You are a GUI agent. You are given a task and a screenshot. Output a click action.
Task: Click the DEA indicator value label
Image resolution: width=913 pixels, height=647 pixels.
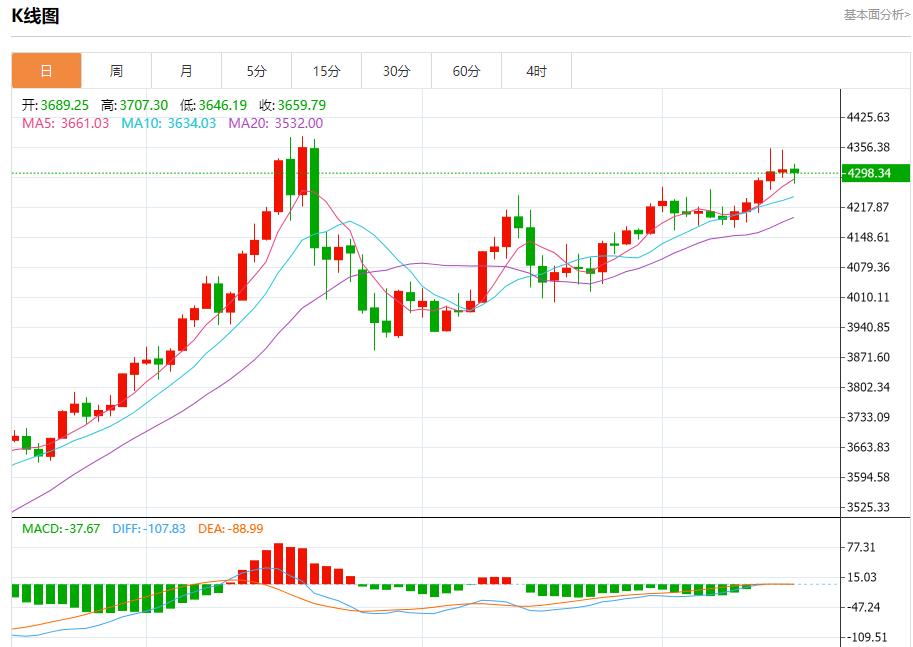230,528
